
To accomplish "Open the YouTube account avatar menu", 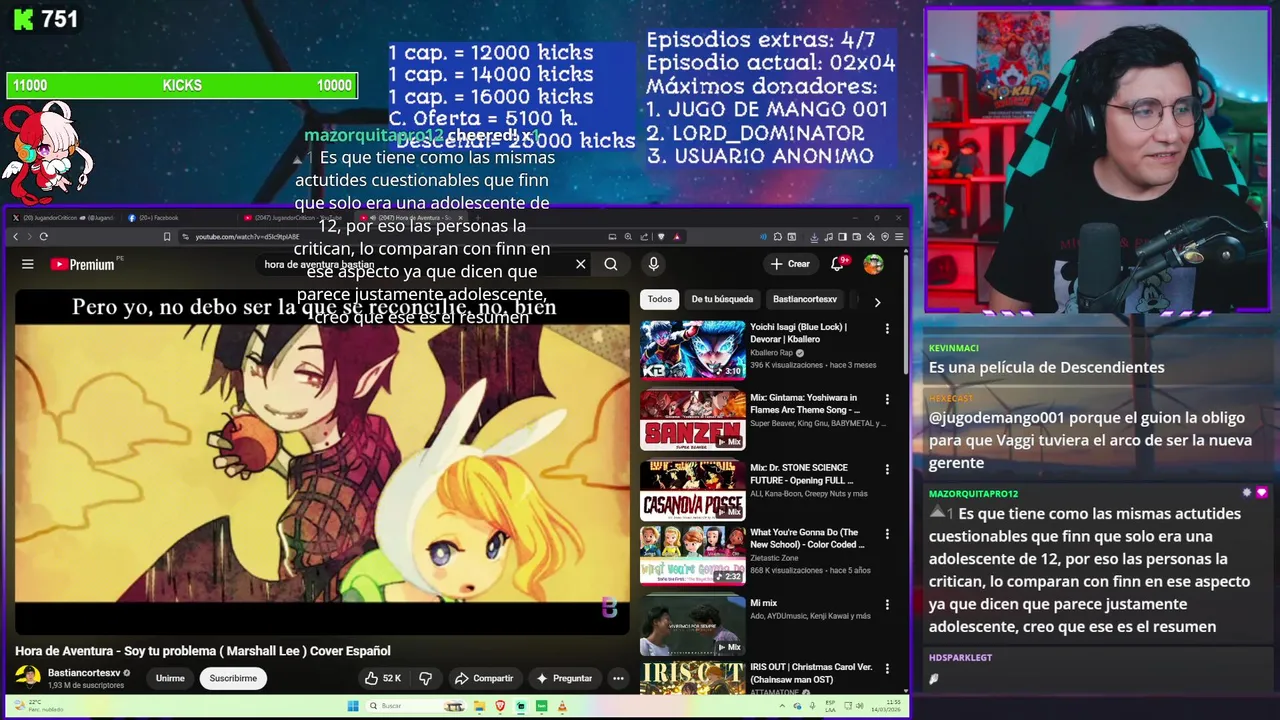I will coord(874,264).
